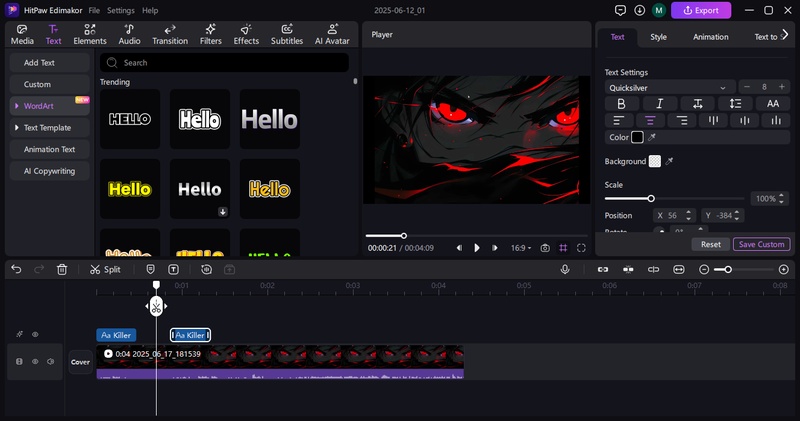Delete the selected clip with the trash icon
This screenshot has width=800, height=421.
(62, 269)
